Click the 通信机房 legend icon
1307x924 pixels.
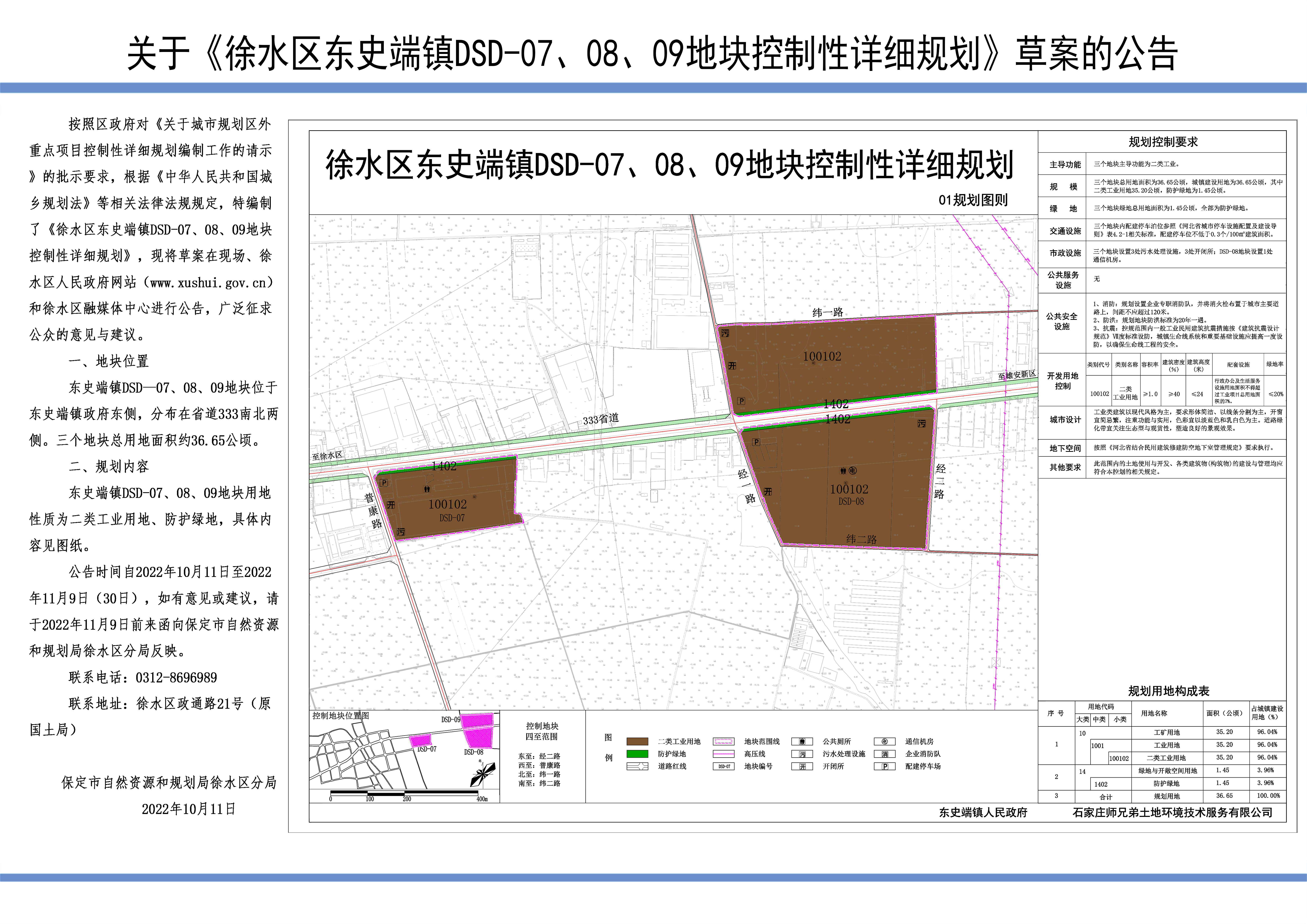click(885, 741)
